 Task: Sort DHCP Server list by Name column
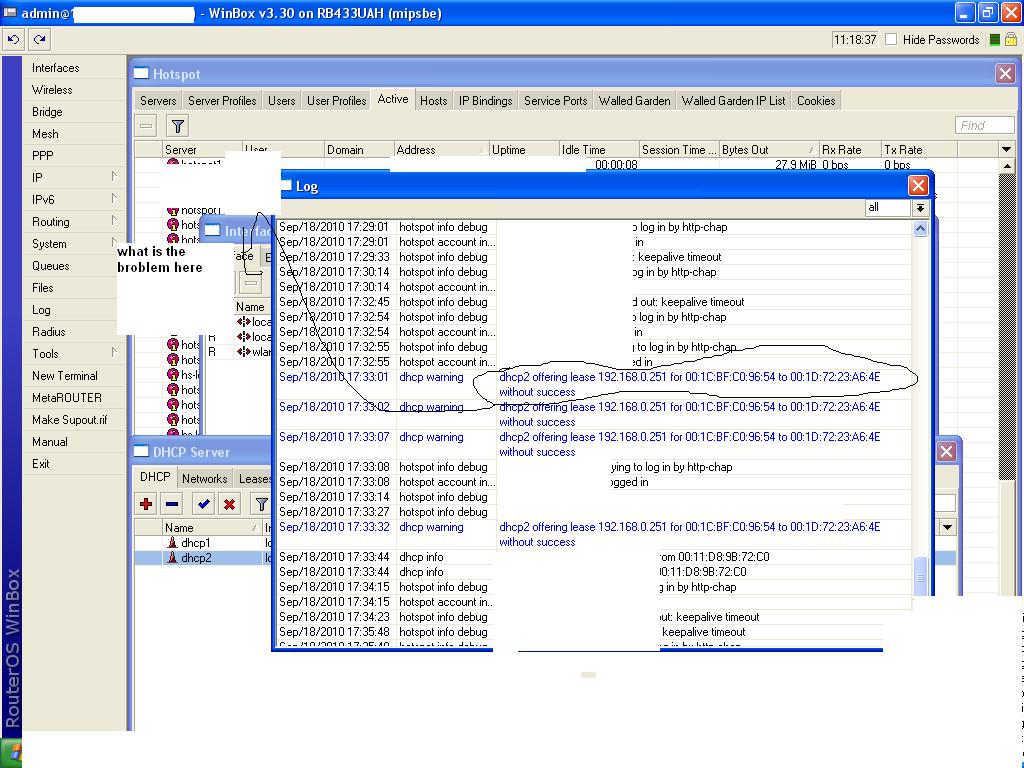click(212, 528)
